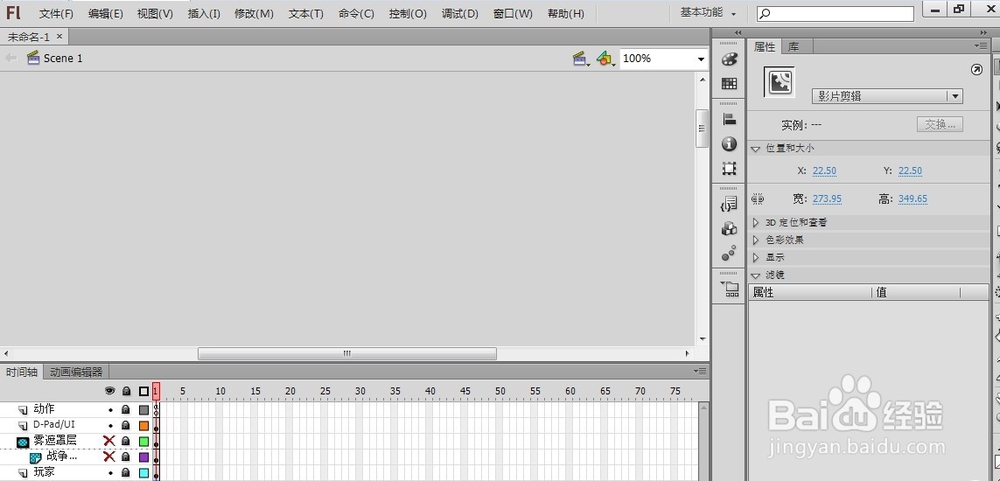Image resolution: width=1000 pixels, height=481 pixels.
Task: Open the 控制(O) menu
Action: (408, 13)
